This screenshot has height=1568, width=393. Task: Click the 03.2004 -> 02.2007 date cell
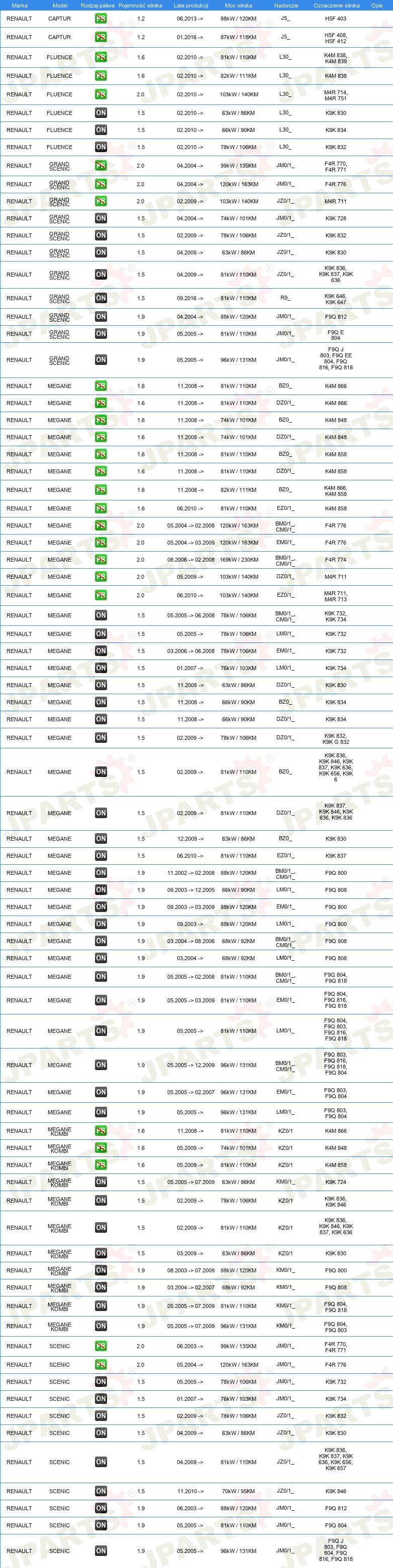[x=190, y=1287]
